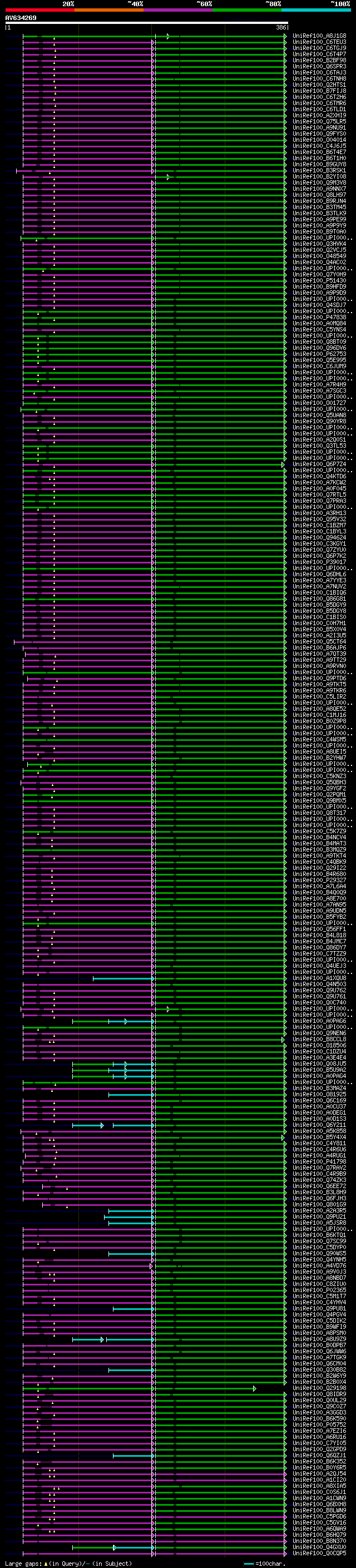This screenshot has width=356, height=1568.
Task: Select the UniRef100_O18506 label
Action: (x=319, y=1046)
